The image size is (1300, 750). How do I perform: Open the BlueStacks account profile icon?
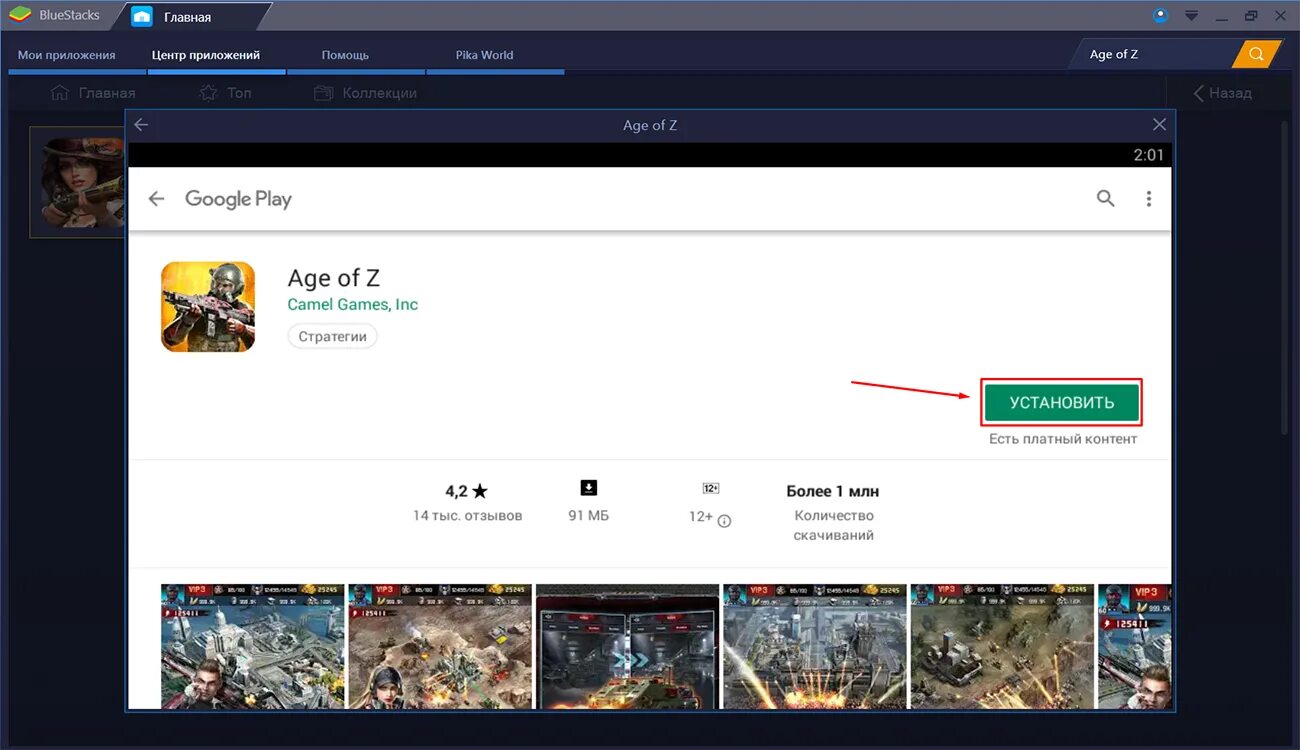click(x=1161, y=15)
